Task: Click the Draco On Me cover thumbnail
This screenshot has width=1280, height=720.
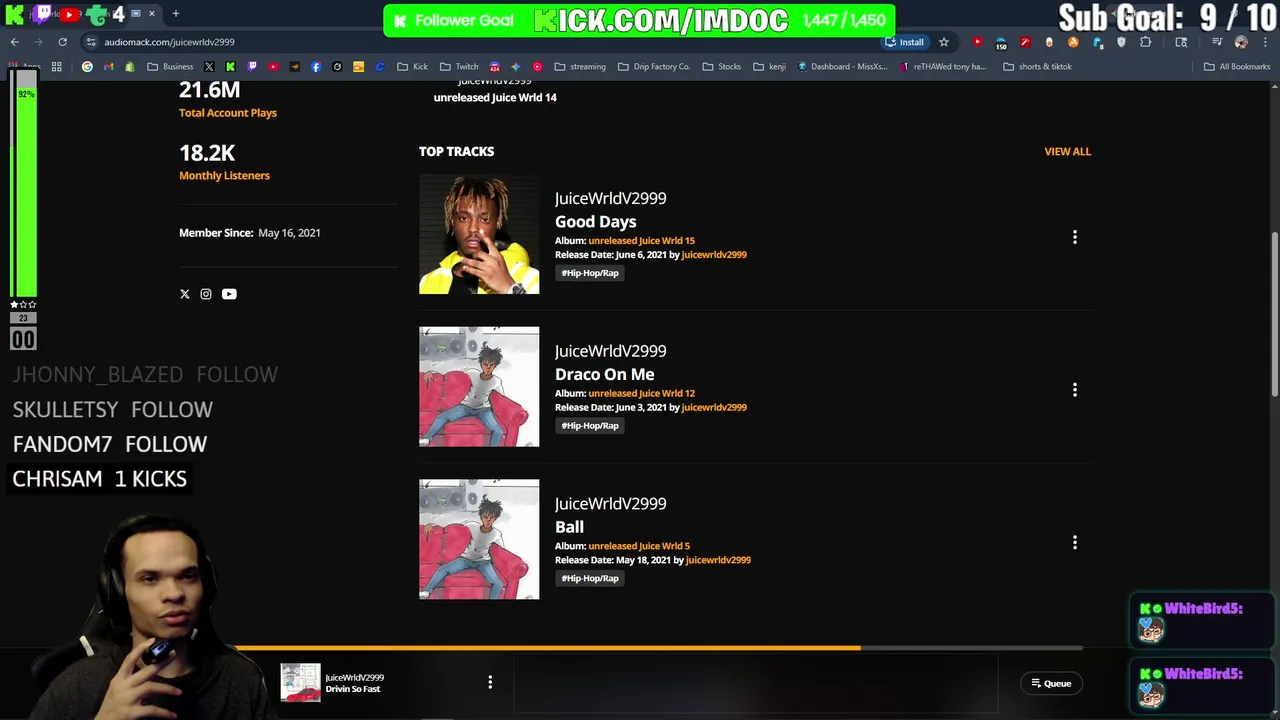Action: click(x=479, y=387)
